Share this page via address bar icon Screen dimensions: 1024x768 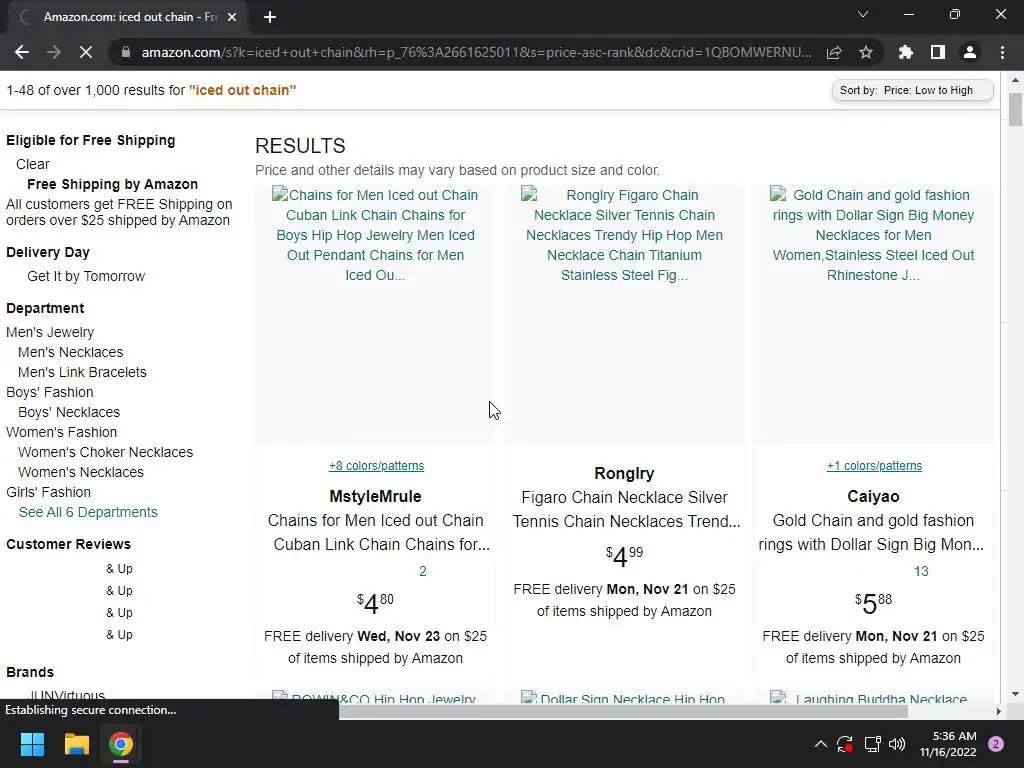tap(834, 52)
